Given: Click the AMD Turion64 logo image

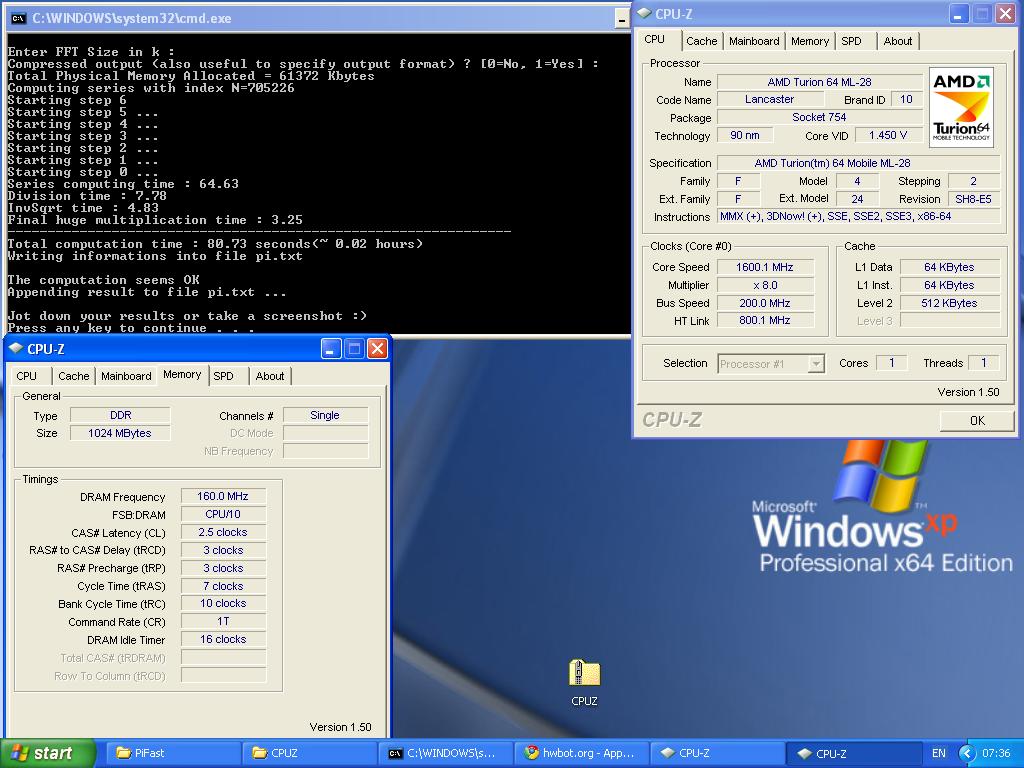Looking at the screenshot, I should tap(961, 107).
